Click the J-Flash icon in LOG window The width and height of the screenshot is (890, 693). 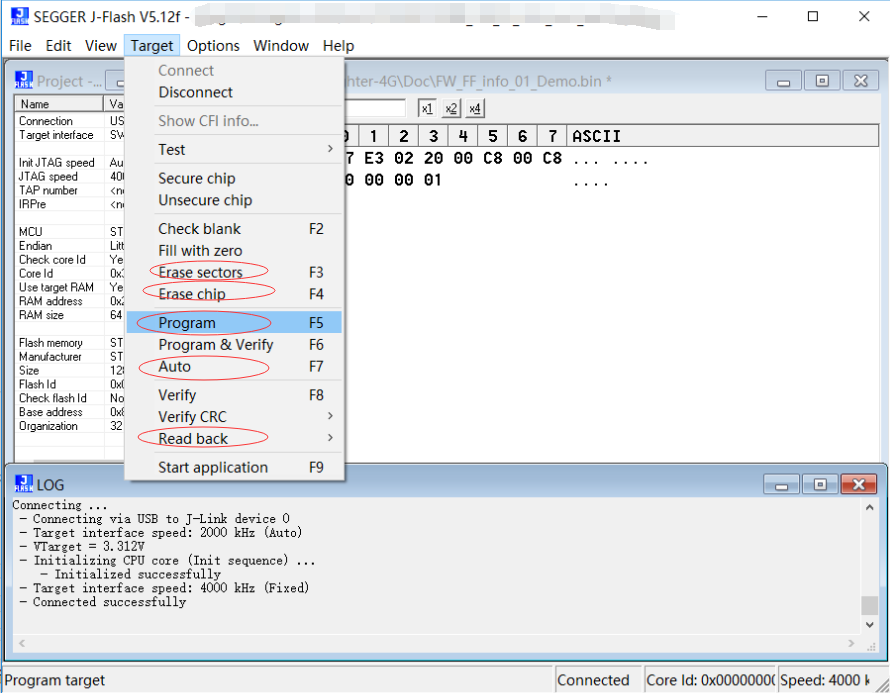click(23, 484)
